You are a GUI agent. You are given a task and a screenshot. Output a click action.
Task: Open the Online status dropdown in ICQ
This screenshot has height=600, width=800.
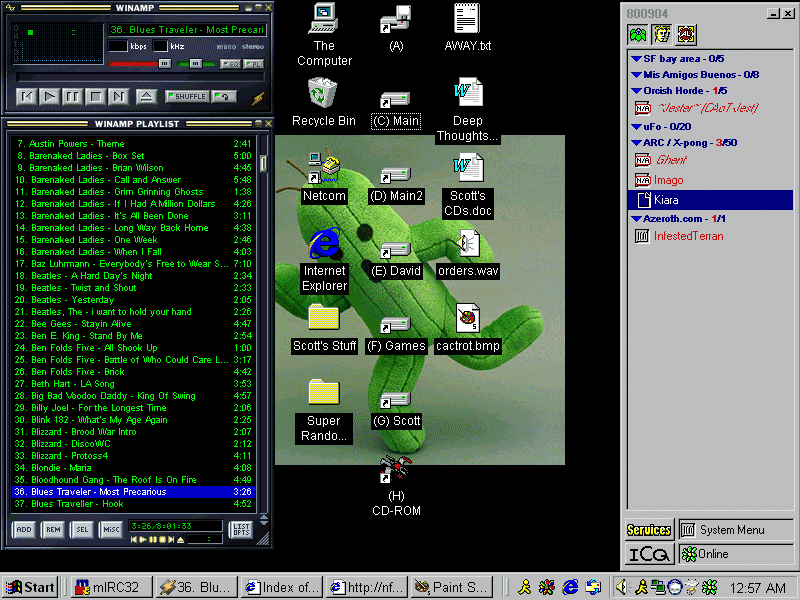(735, 554)
